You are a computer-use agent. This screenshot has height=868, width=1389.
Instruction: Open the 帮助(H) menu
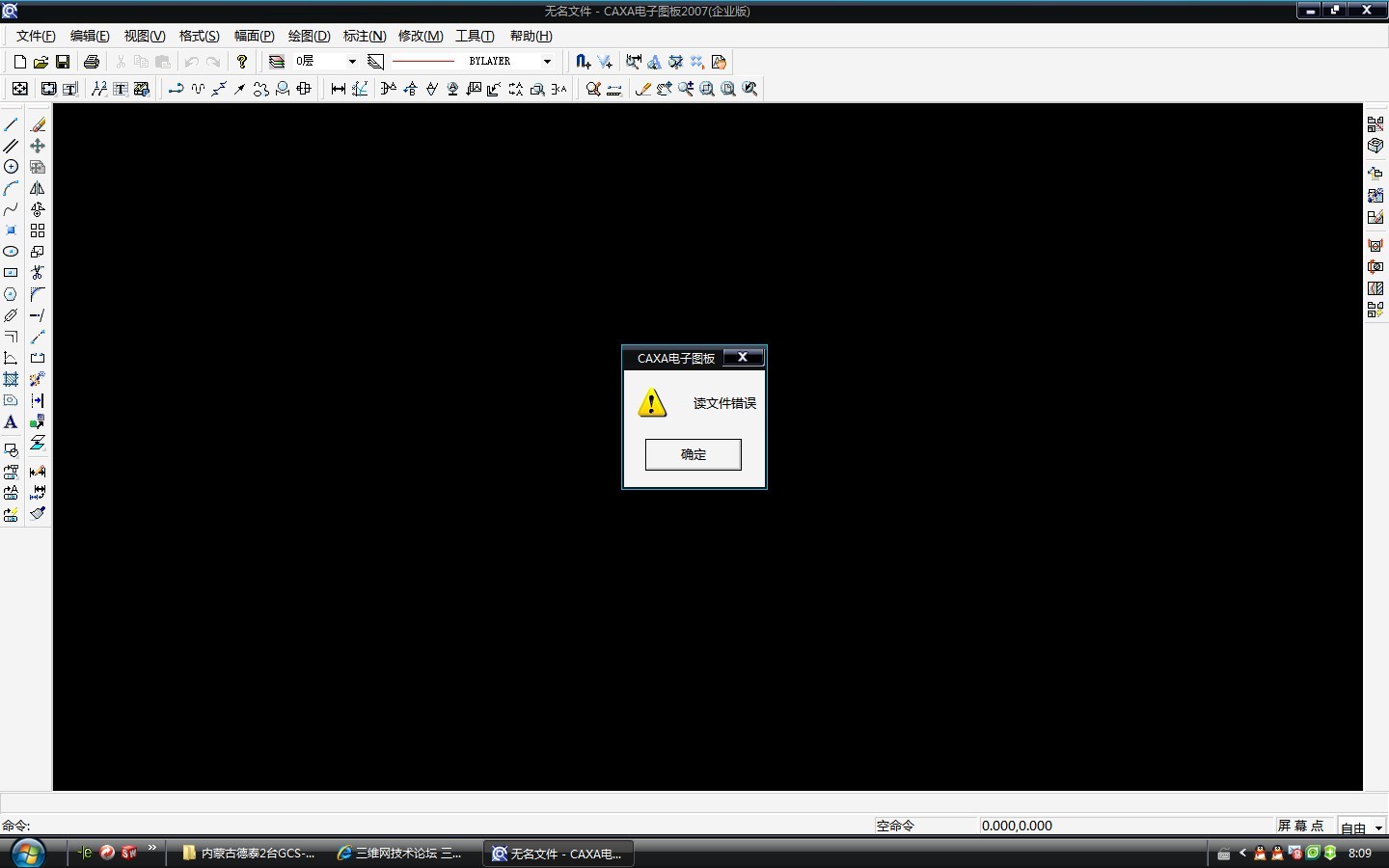[x=531, y=36]
